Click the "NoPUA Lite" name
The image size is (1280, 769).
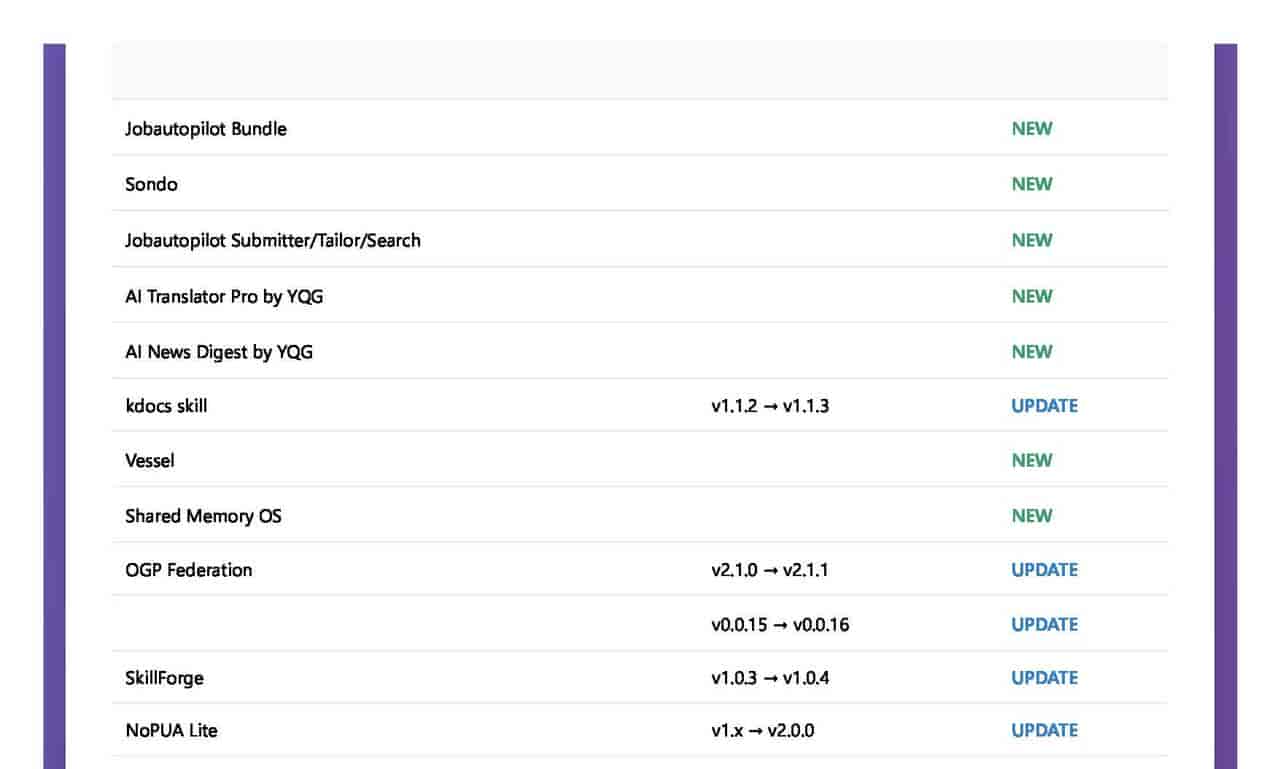coord(171,731)
